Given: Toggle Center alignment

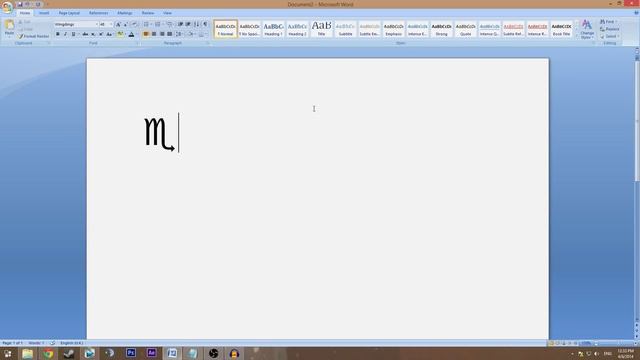Looking at the screenshot, I should click(154, 34).
